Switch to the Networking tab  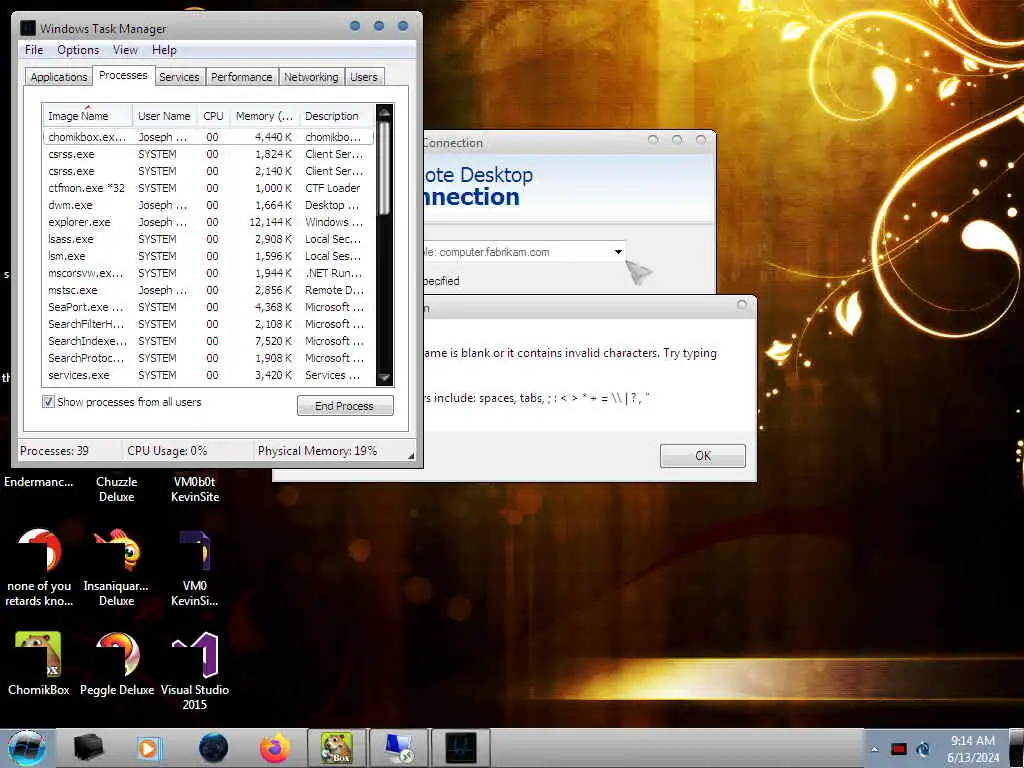click(x=311, y=77)
